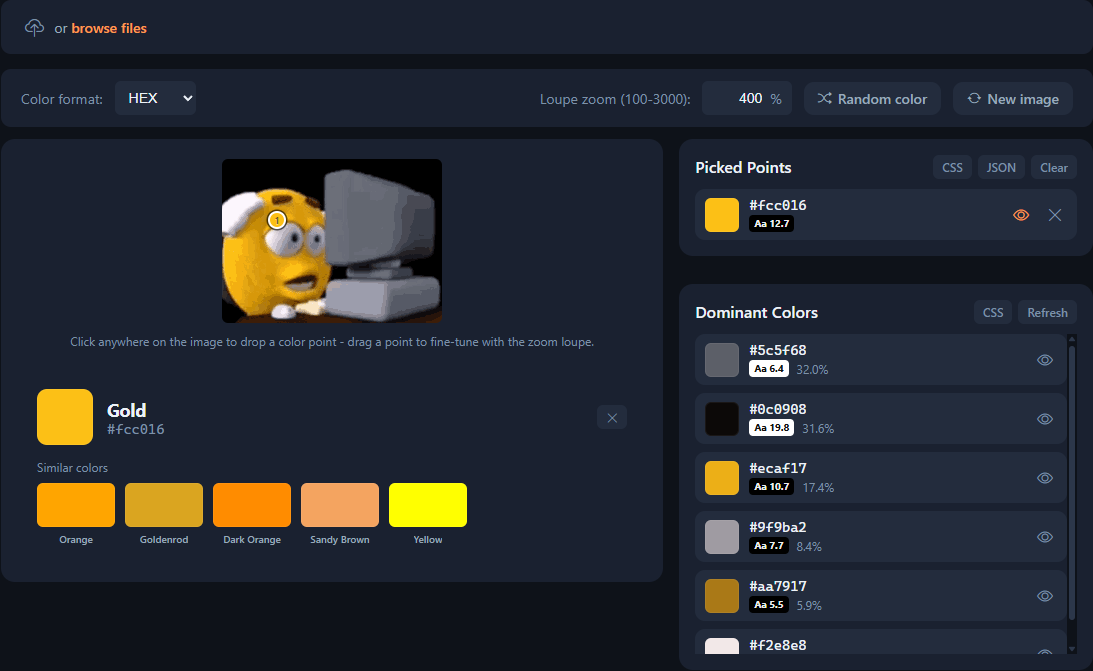Click the 17.4% percentage text

coord(818,488)
